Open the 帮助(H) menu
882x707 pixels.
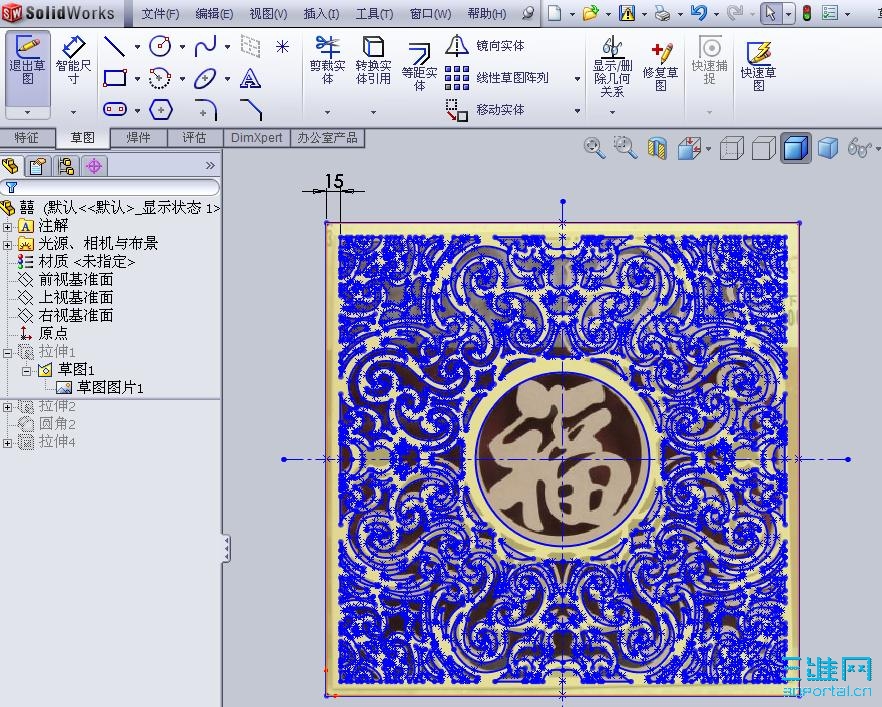tap(487, 13)
